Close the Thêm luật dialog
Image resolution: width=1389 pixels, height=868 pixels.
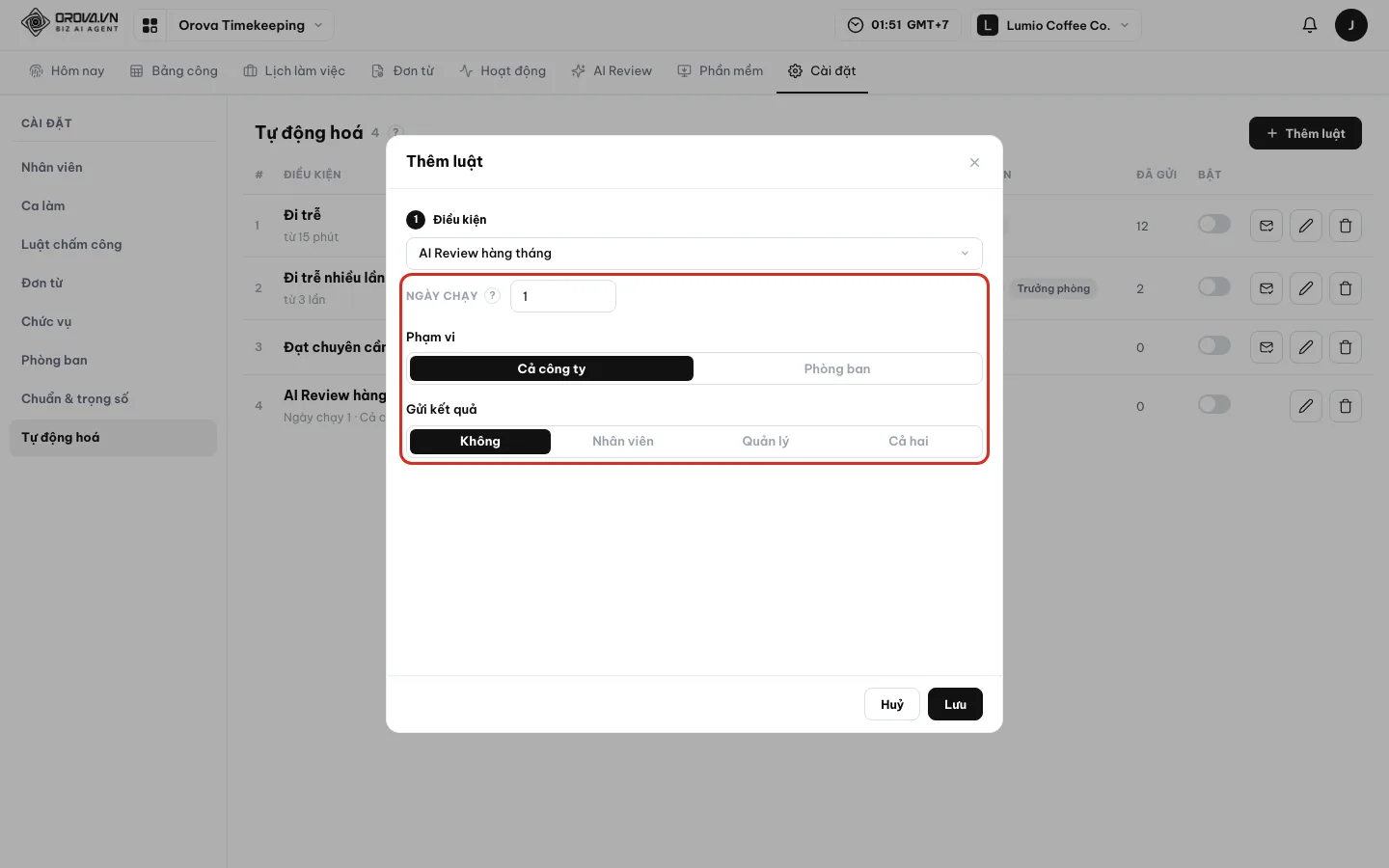point(974,162)
